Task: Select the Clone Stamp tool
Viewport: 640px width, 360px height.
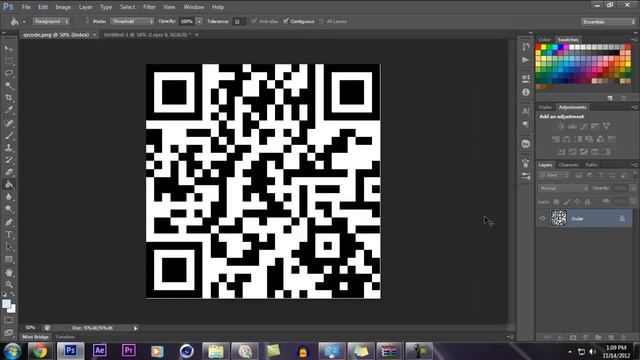Action: point(9,147)
